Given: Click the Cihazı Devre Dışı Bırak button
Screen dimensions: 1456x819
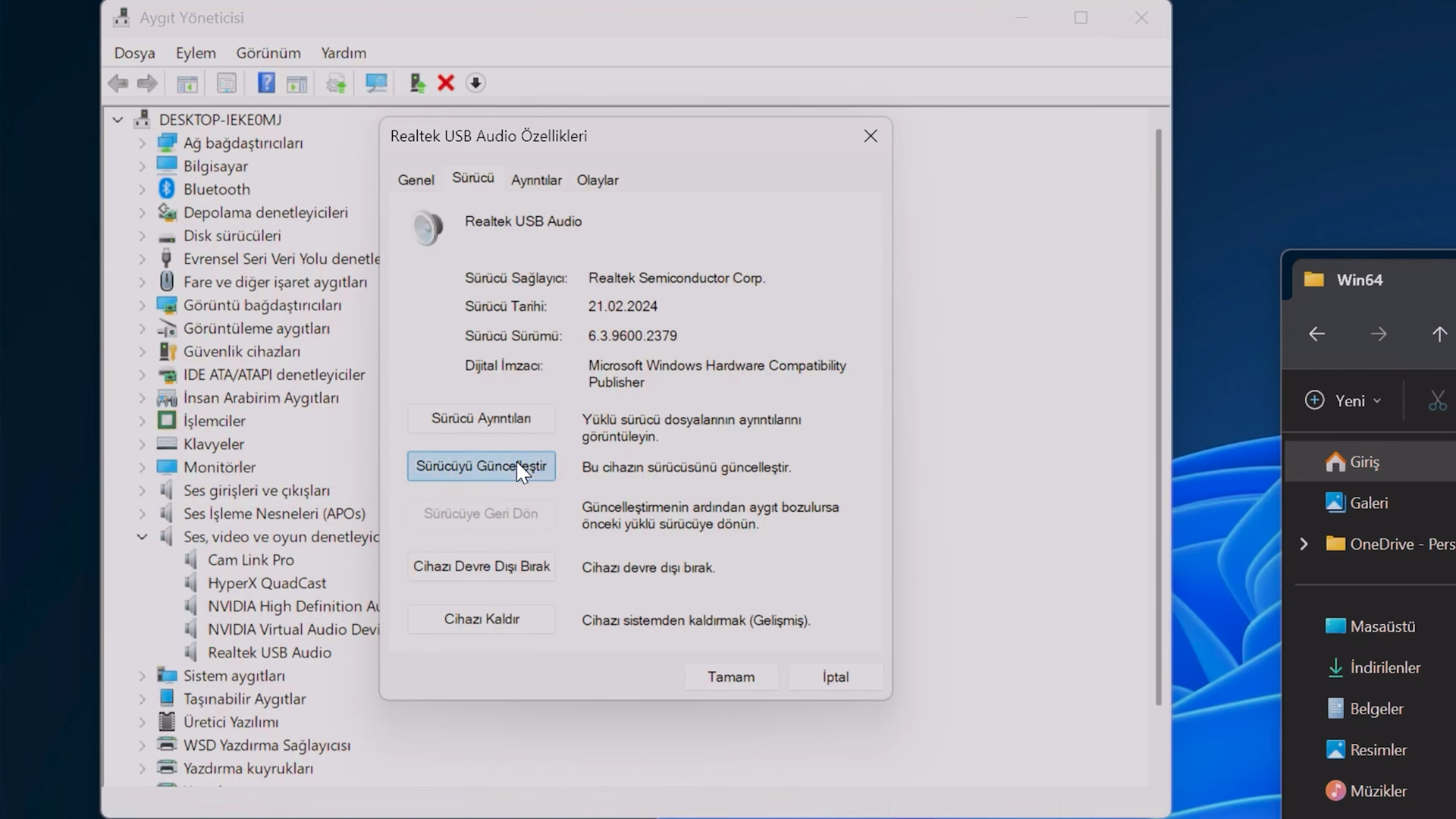Looking at the screenshot, I should tap(481, 567).
